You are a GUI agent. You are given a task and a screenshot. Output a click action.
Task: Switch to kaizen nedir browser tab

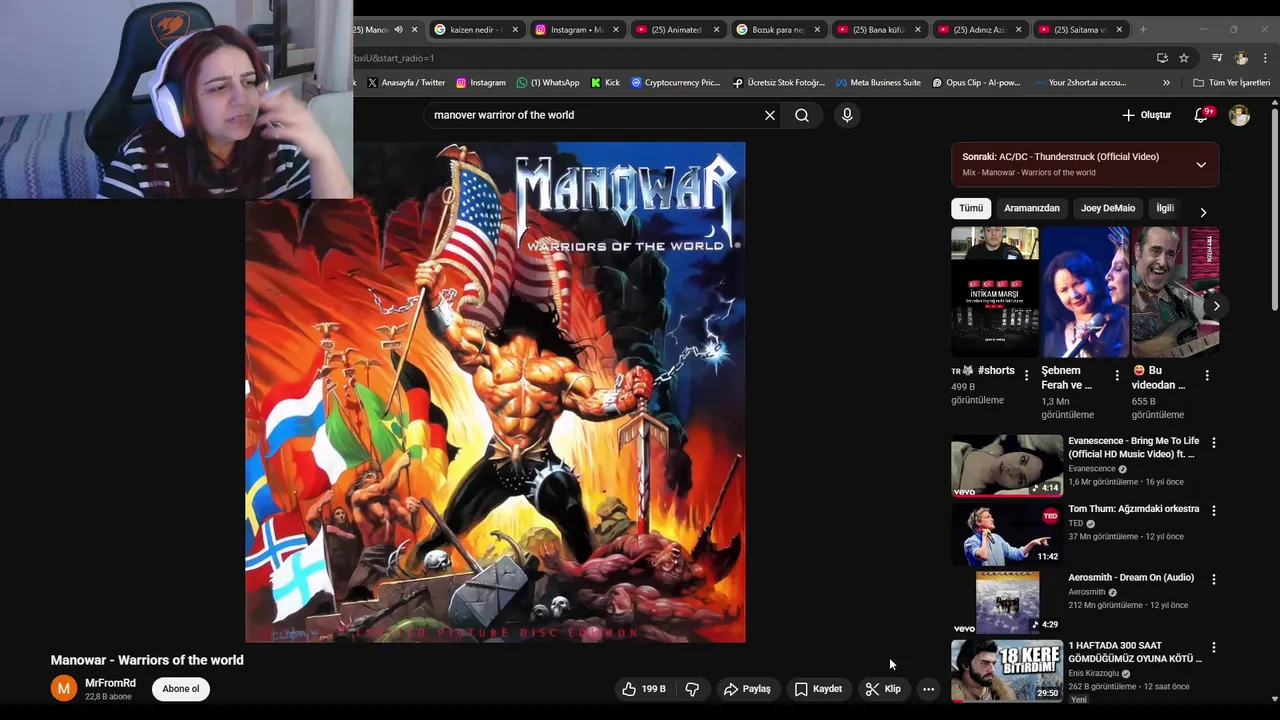475,30
